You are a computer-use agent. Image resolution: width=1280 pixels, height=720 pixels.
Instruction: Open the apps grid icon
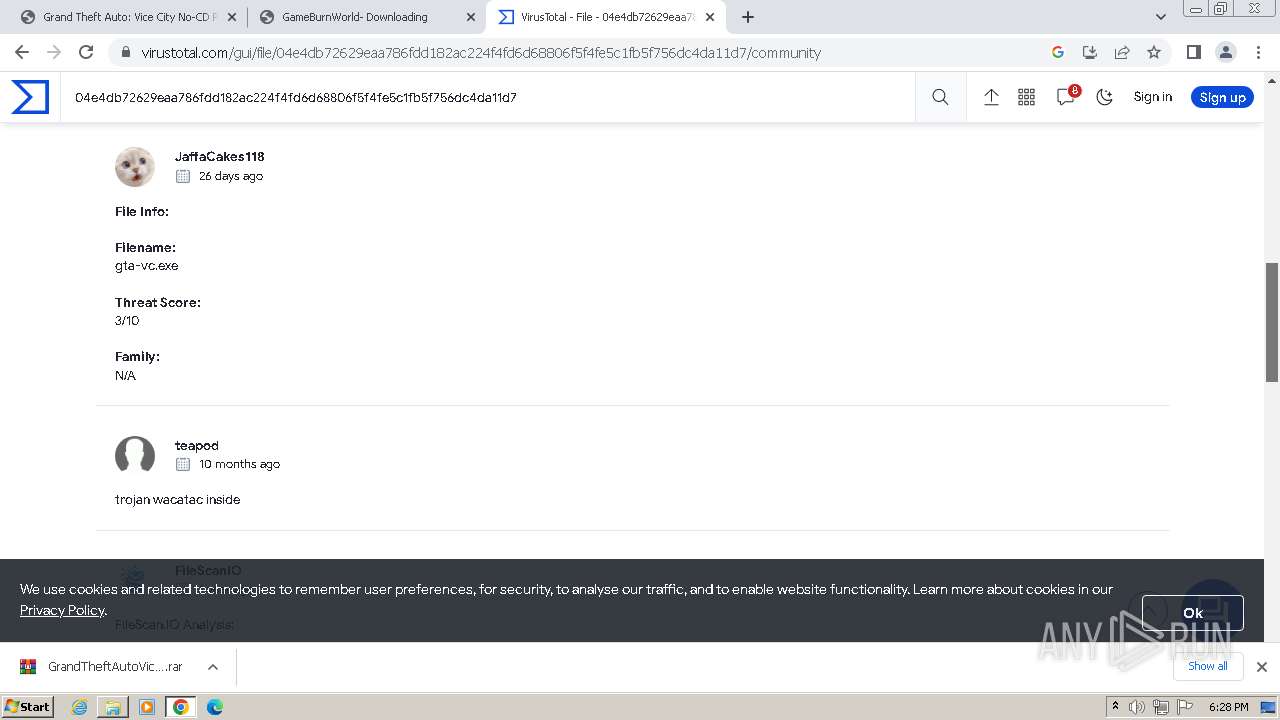1026,97
